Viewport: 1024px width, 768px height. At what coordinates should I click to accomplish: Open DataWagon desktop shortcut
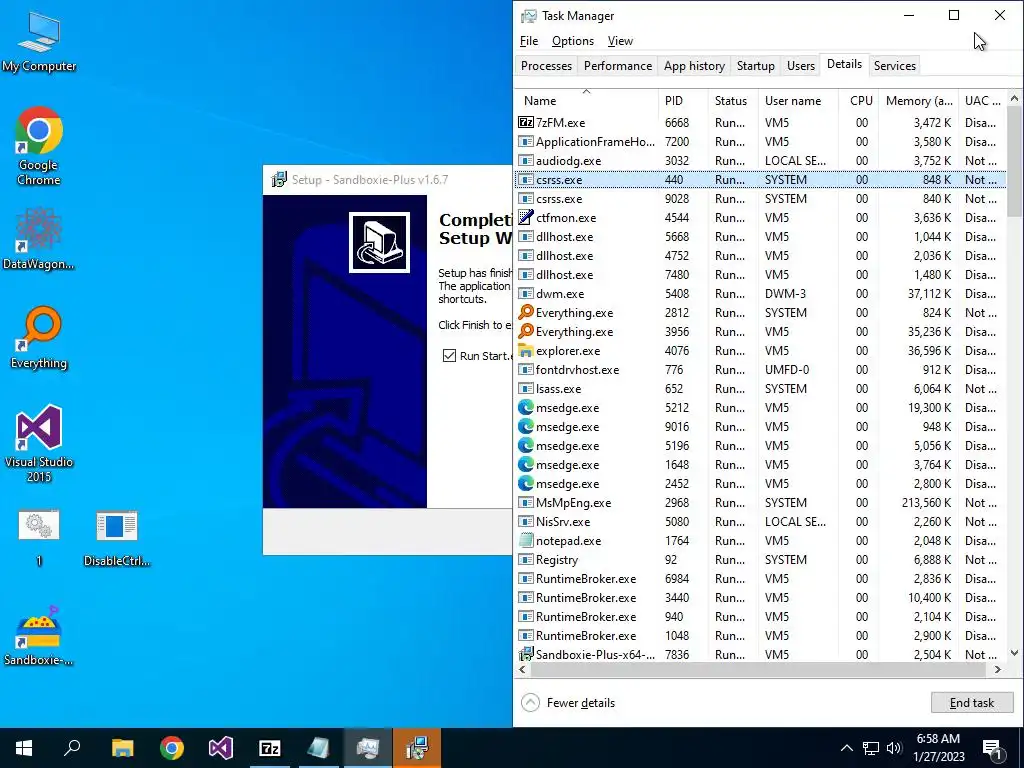(39, 238)
